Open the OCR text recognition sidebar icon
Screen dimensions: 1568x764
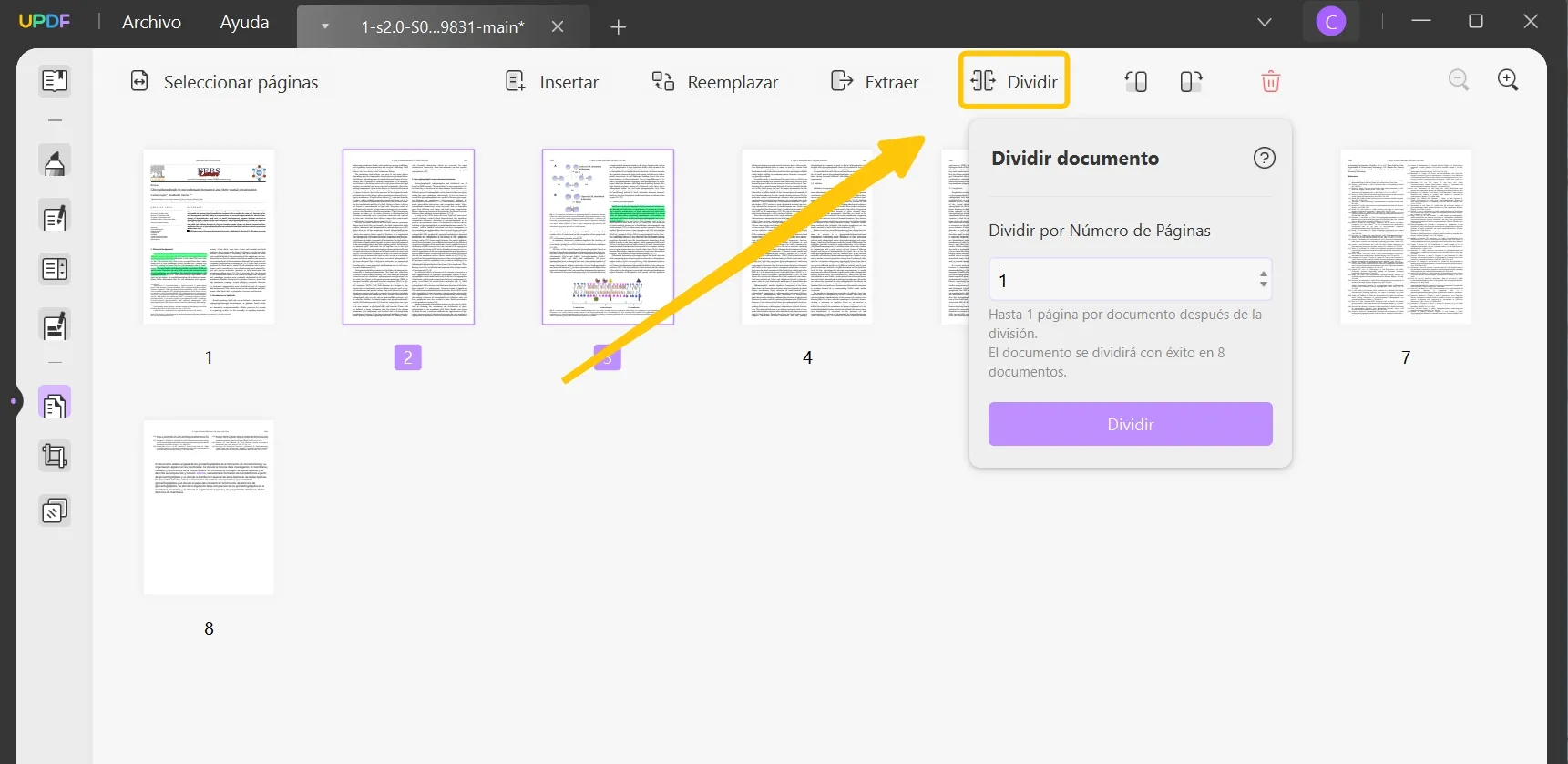[x=55, y=270]
